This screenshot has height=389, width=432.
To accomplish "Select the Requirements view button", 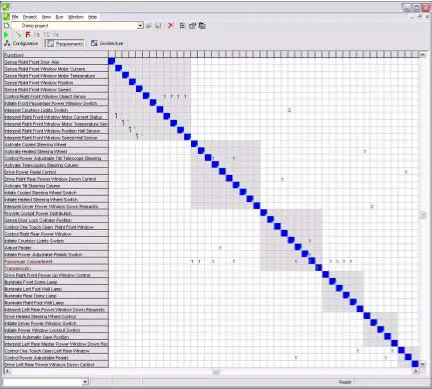I will tap(64, 43).
